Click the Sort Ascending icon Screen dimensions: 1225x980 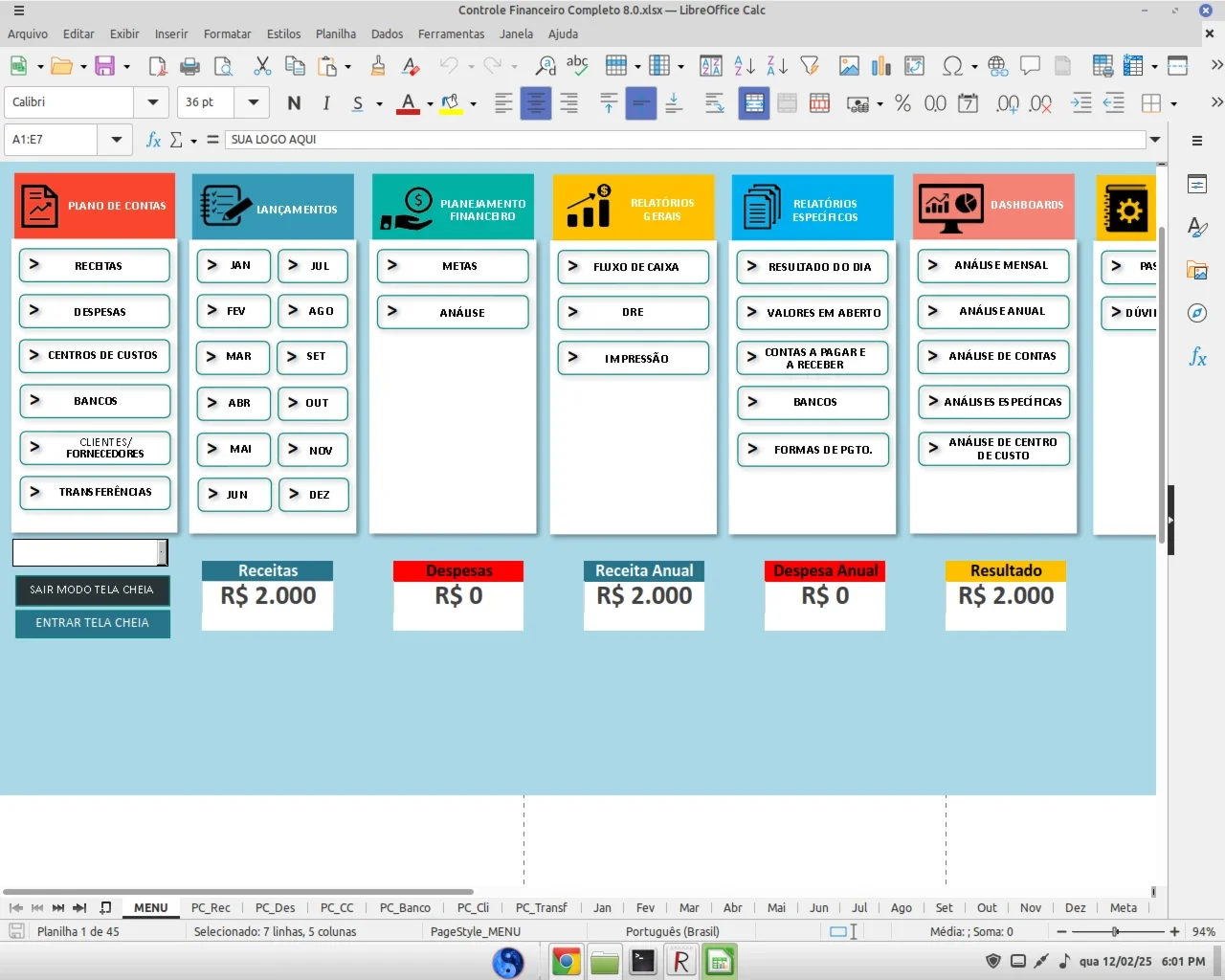[x=745, y=66]
